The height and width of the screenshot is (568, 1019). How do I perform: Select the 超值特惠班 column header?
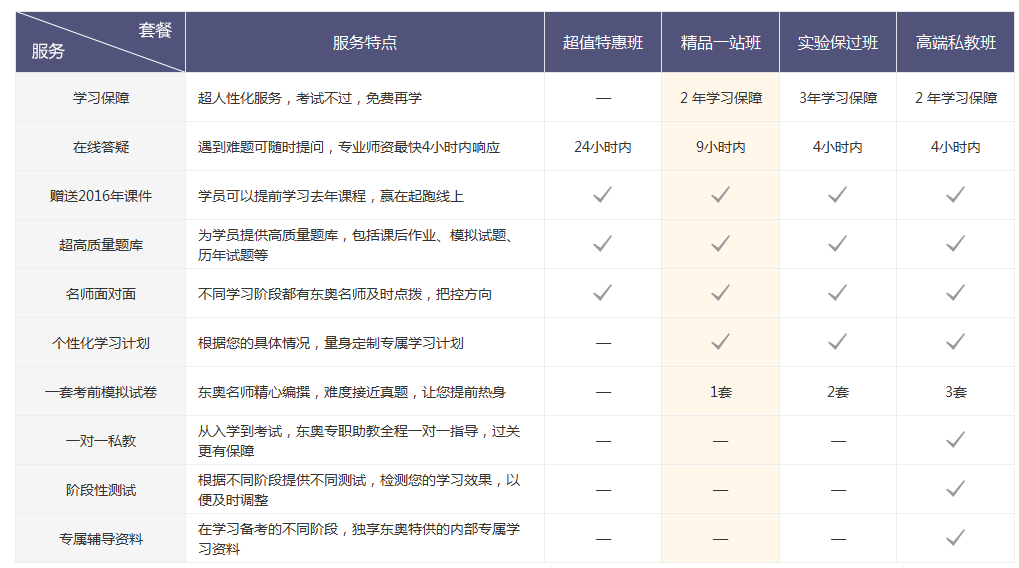[602, 43]
